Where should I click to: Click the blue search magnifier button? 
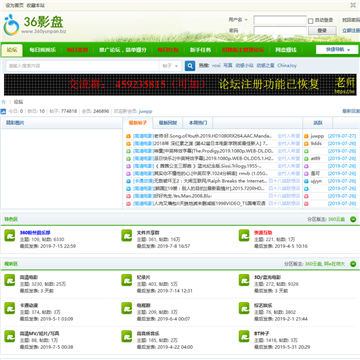[x=190, y=66]
